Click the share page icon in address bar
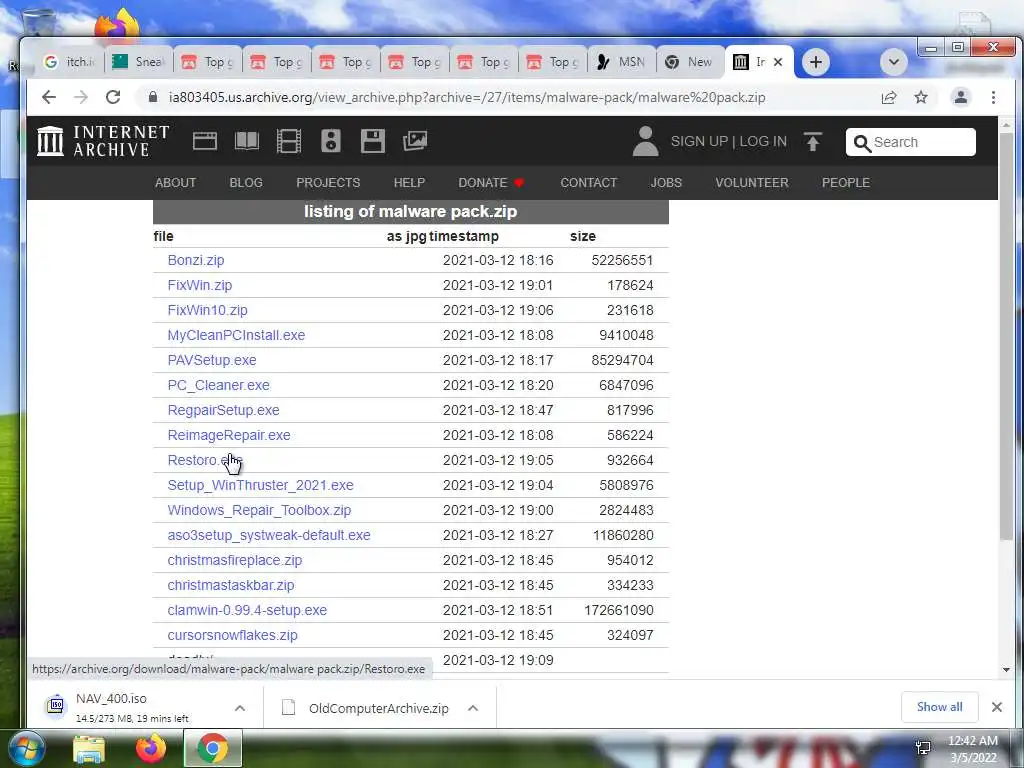Screen dimensions: 1024x768 pos(888,97)
